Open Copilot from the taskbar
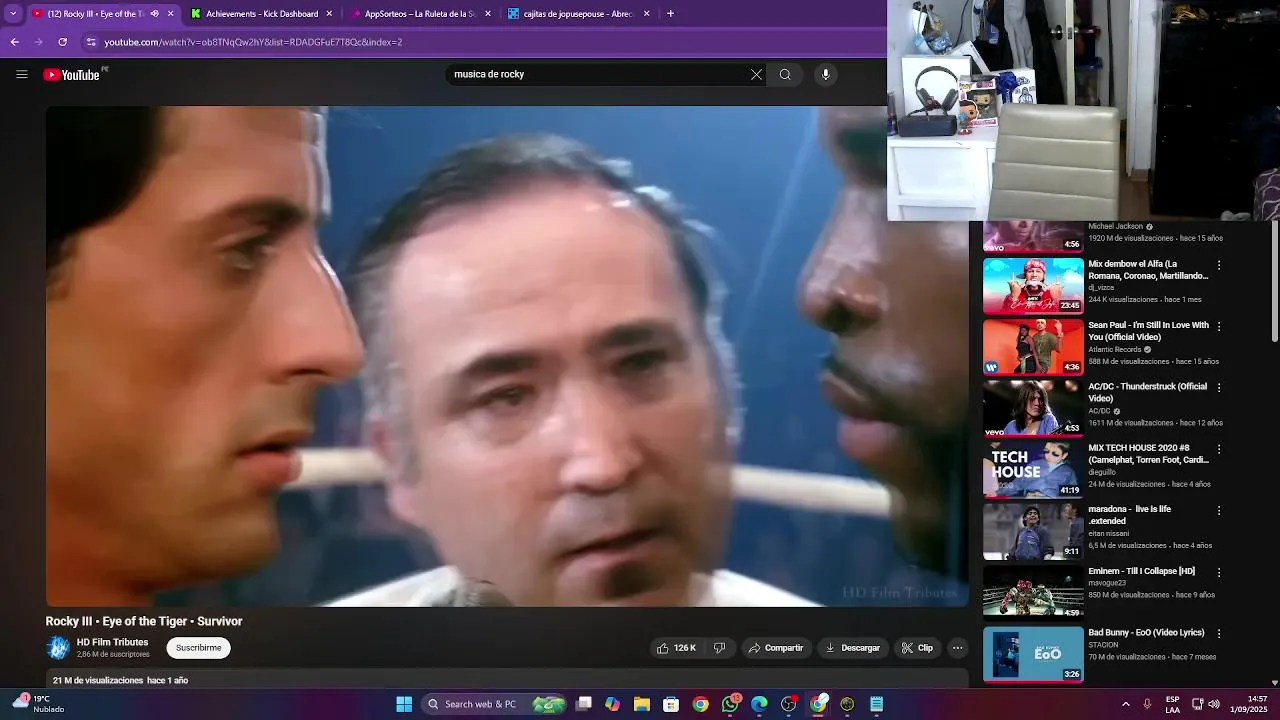The width and height of the screenshot is (1280, 720). coord(613,704)
